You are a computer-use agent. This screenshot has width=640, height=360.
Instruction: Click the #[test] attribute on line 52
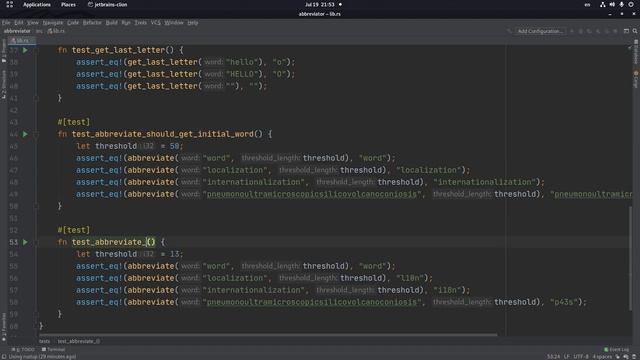[73, 230]
